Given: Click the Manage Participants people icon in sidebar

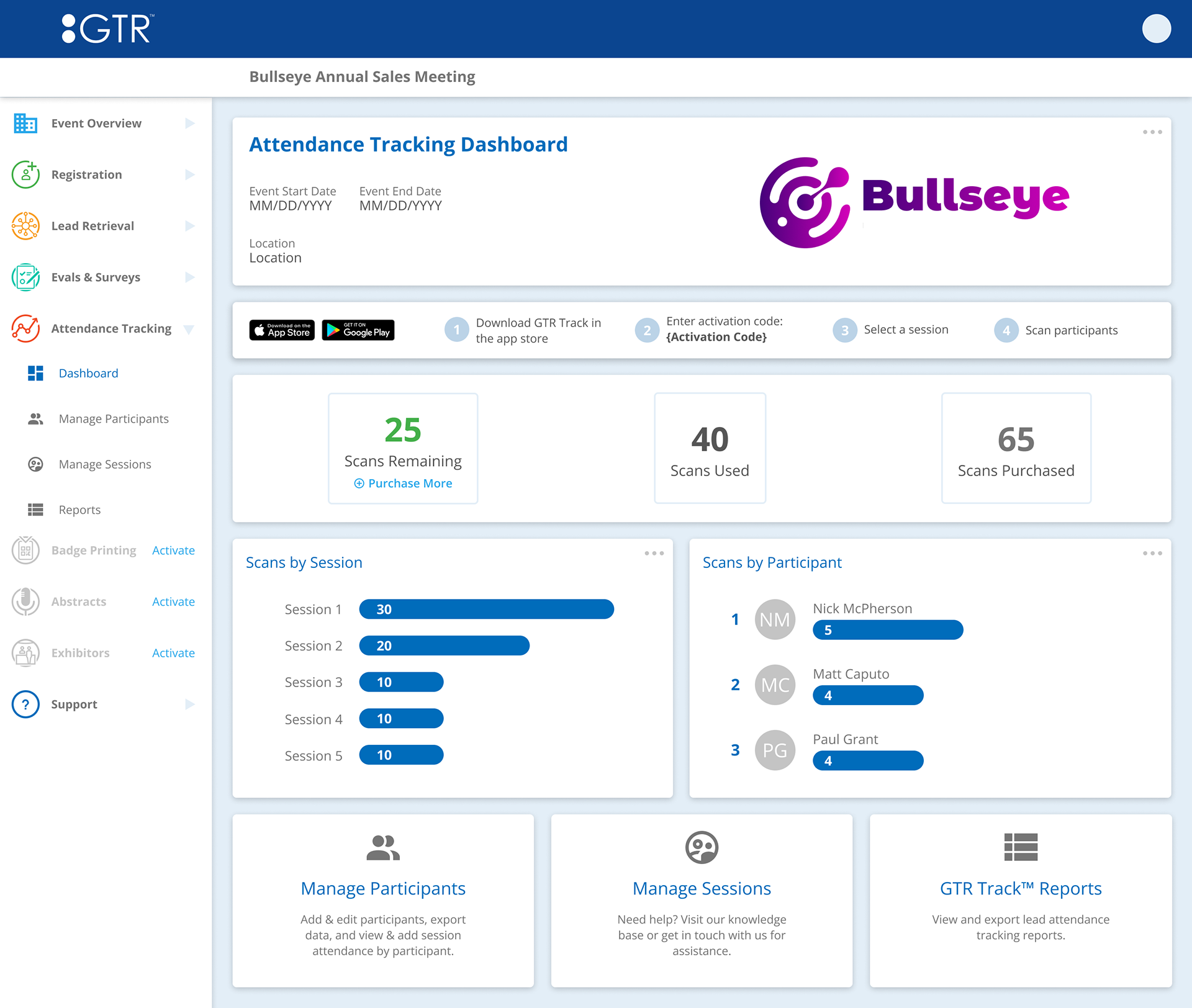Looking at the screenshot, I should pyautogui.click(x=35, y=419).
